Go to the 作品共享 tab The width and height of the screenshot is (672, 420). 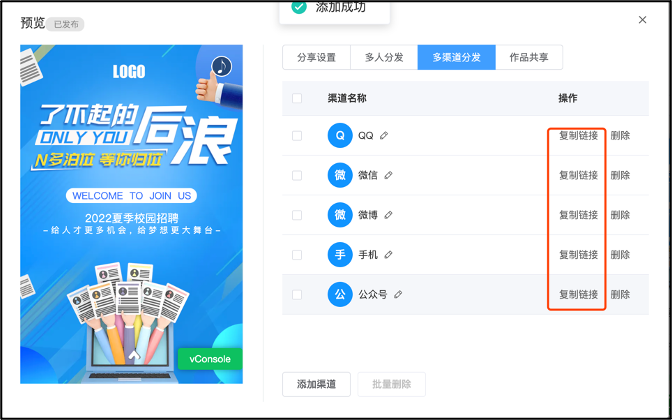click(x=529, y=57)
